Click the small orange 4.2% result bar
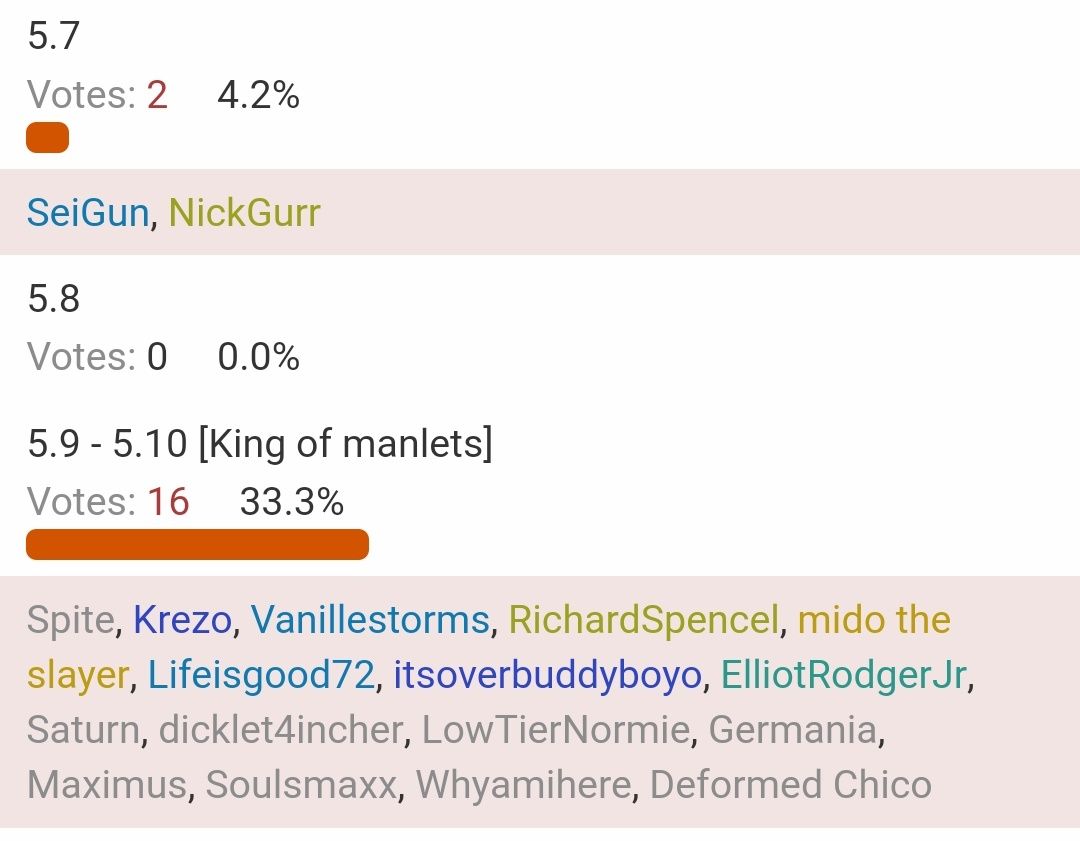Viewport: 1080px width, 841px height. (48, 137)
